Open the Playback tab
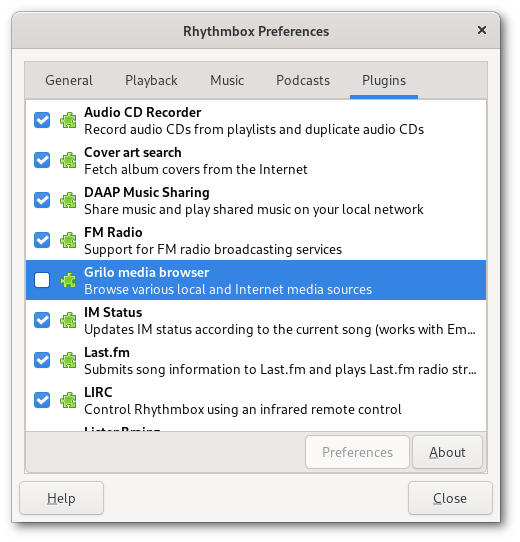This screenshot has height=542, width=520. click(151, 81)
